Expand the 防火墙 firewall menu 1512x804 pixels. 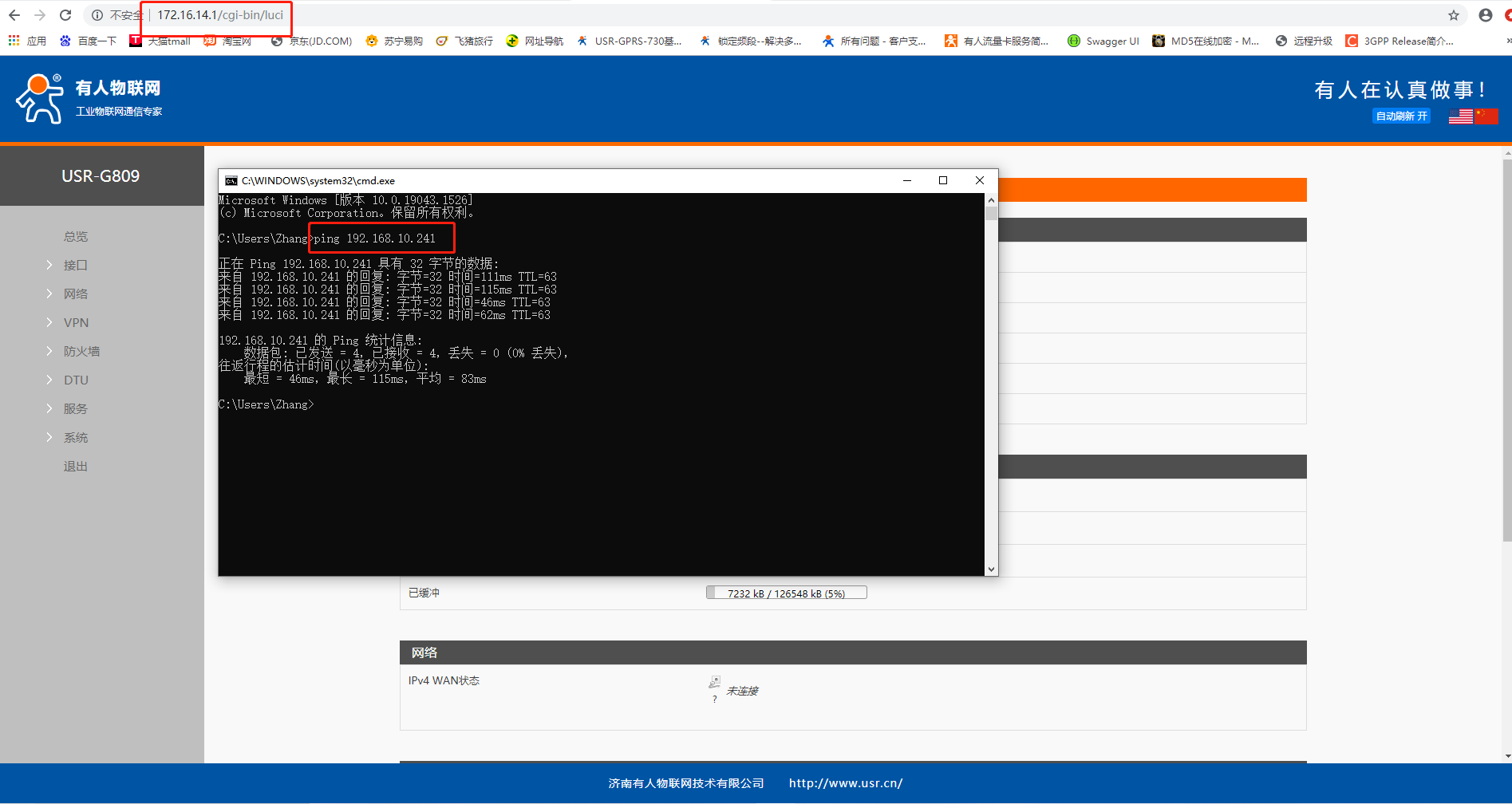(x=81, y=351)
